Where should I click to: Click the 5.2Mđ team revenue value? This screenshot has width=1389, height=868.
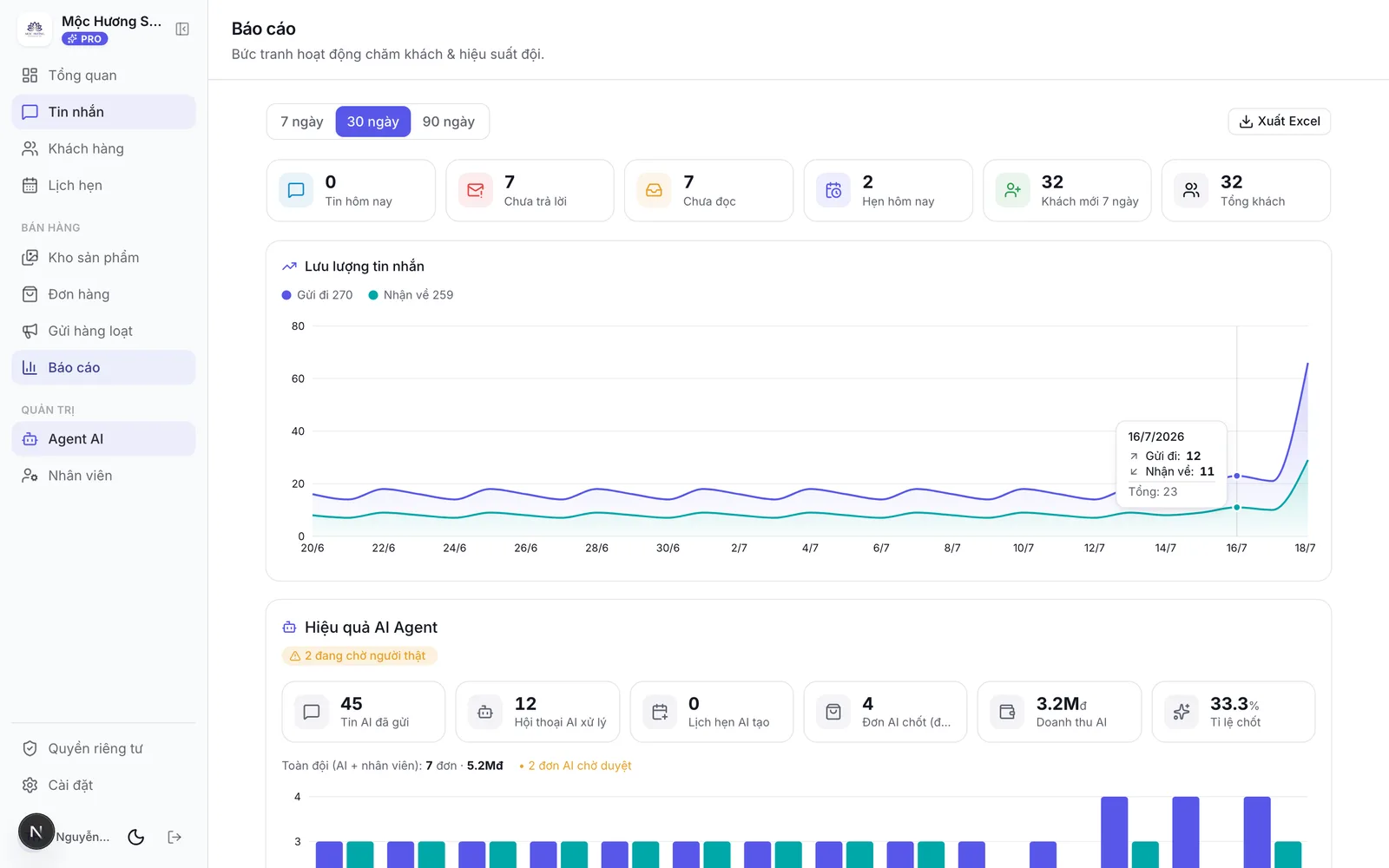point(485,766)
